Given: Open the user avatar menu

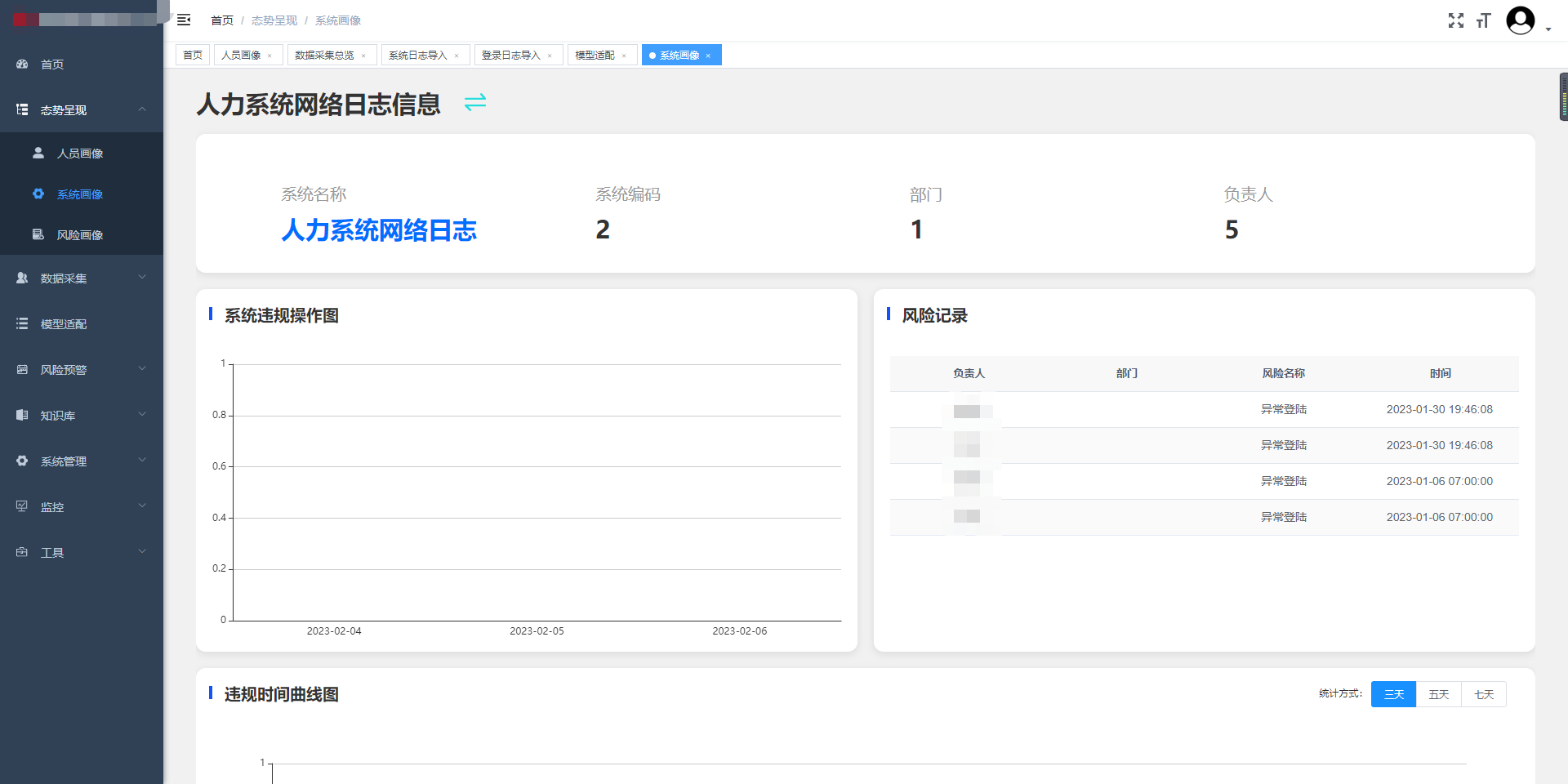Looking at the screenshot, I should (1521, 20).
